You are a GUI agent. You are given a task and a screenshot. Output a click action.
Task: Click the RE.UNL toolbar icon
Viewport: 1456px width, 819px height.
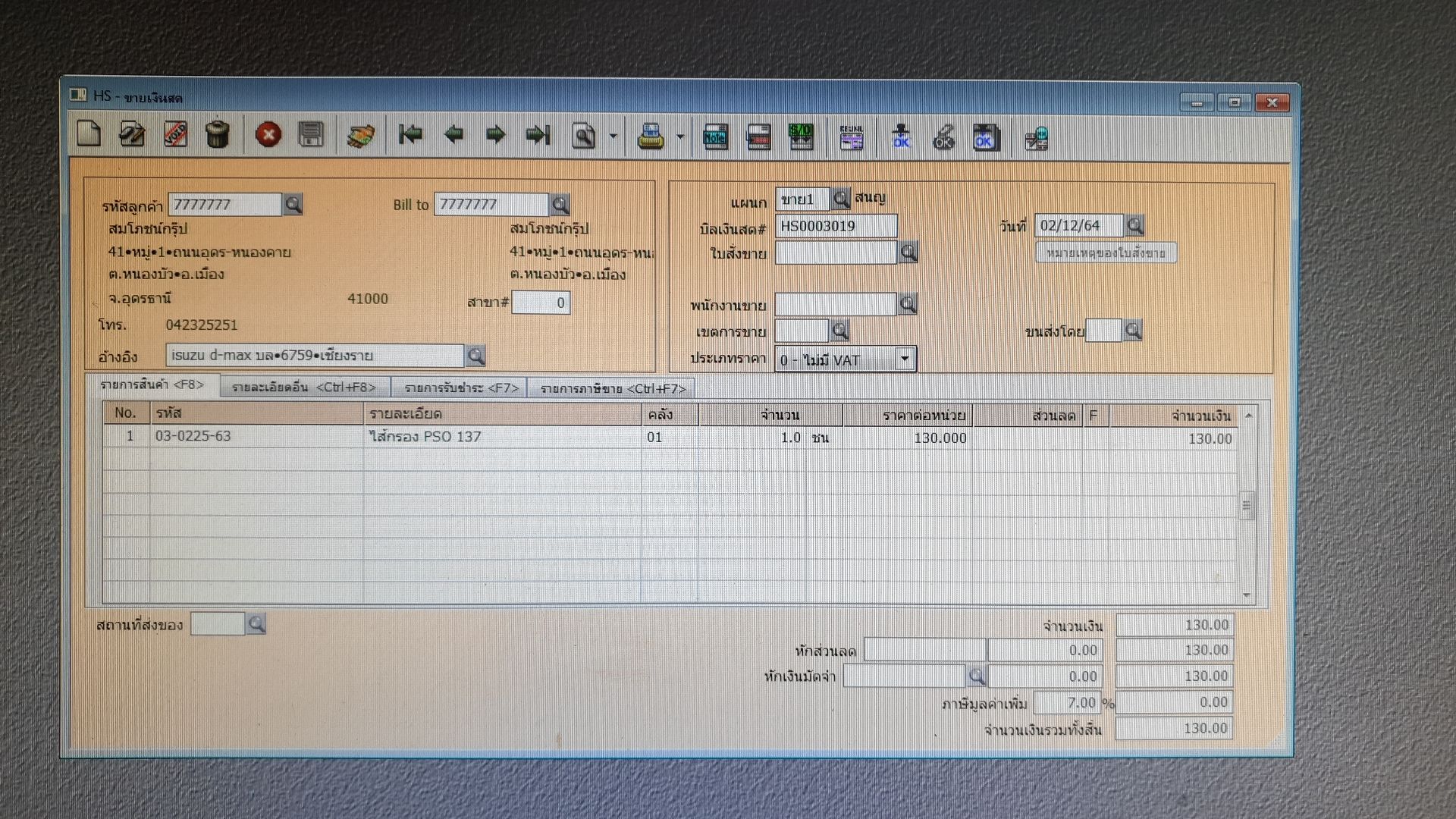tap(852, 138)
